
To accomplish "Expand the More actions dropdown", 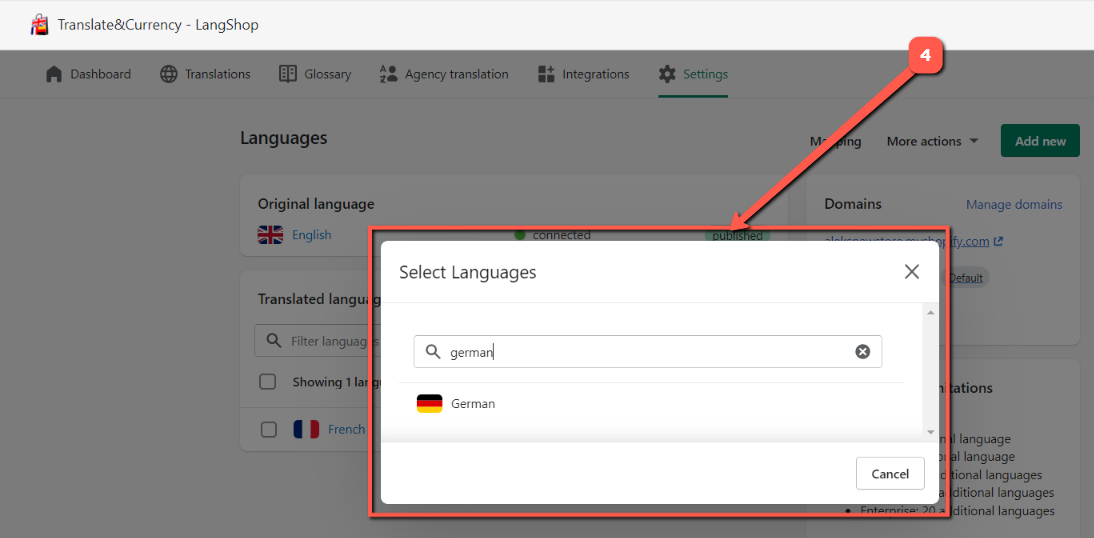I will point(933,141).
